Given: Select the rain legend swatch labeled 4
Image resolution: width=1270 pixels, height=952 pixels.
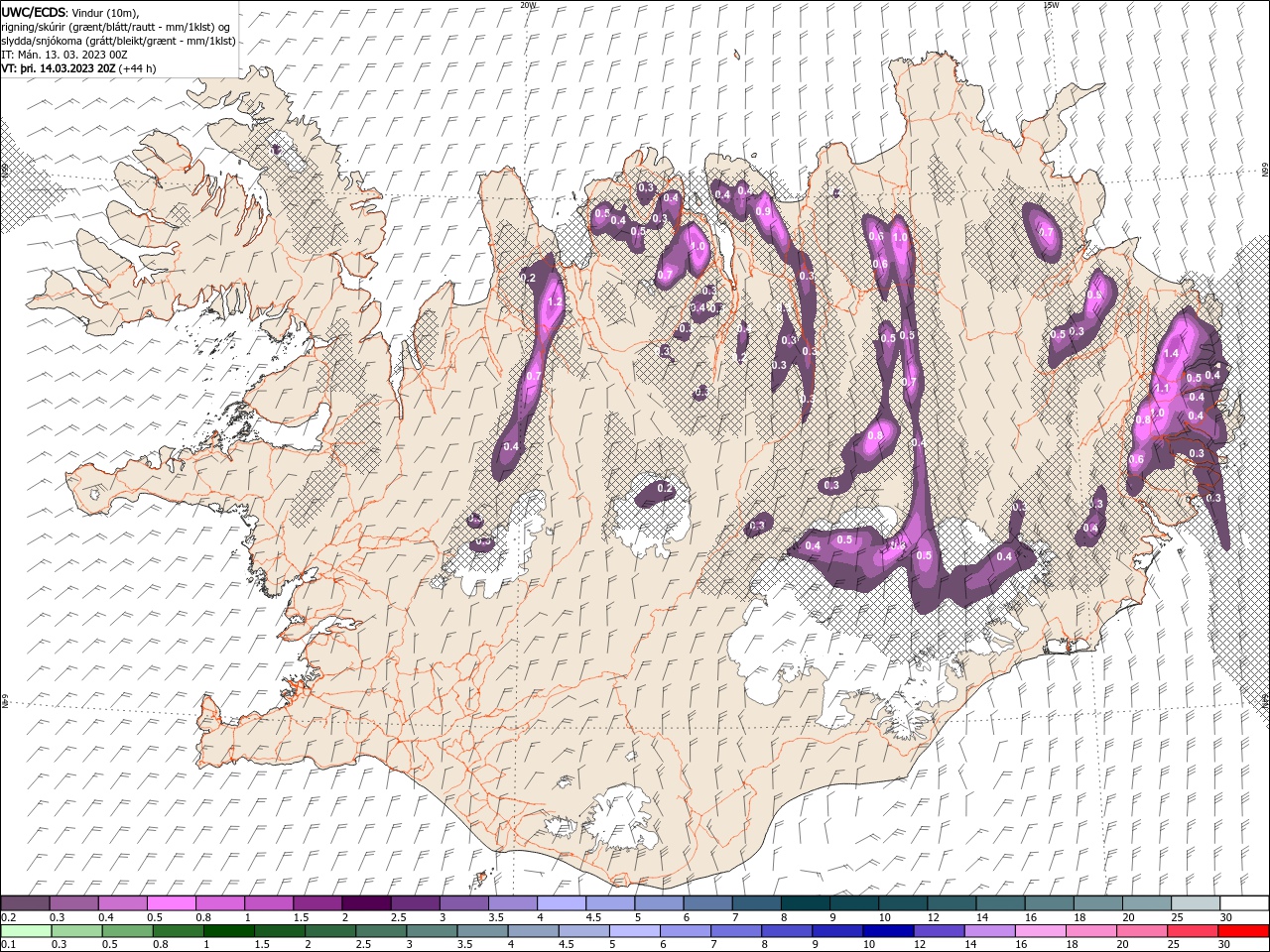Looking at the screenshot, I should (x=532, y=931).
